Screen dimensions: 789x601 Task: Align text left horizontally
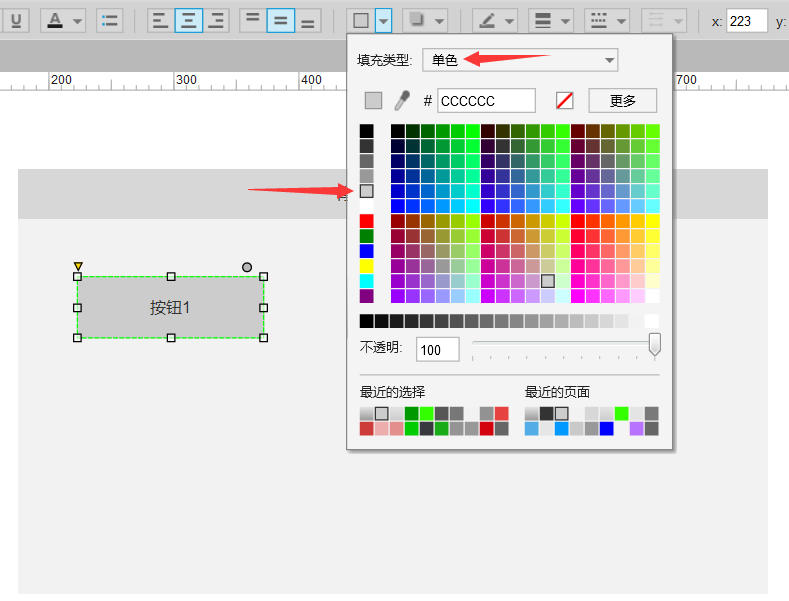(x=161, y=21)
